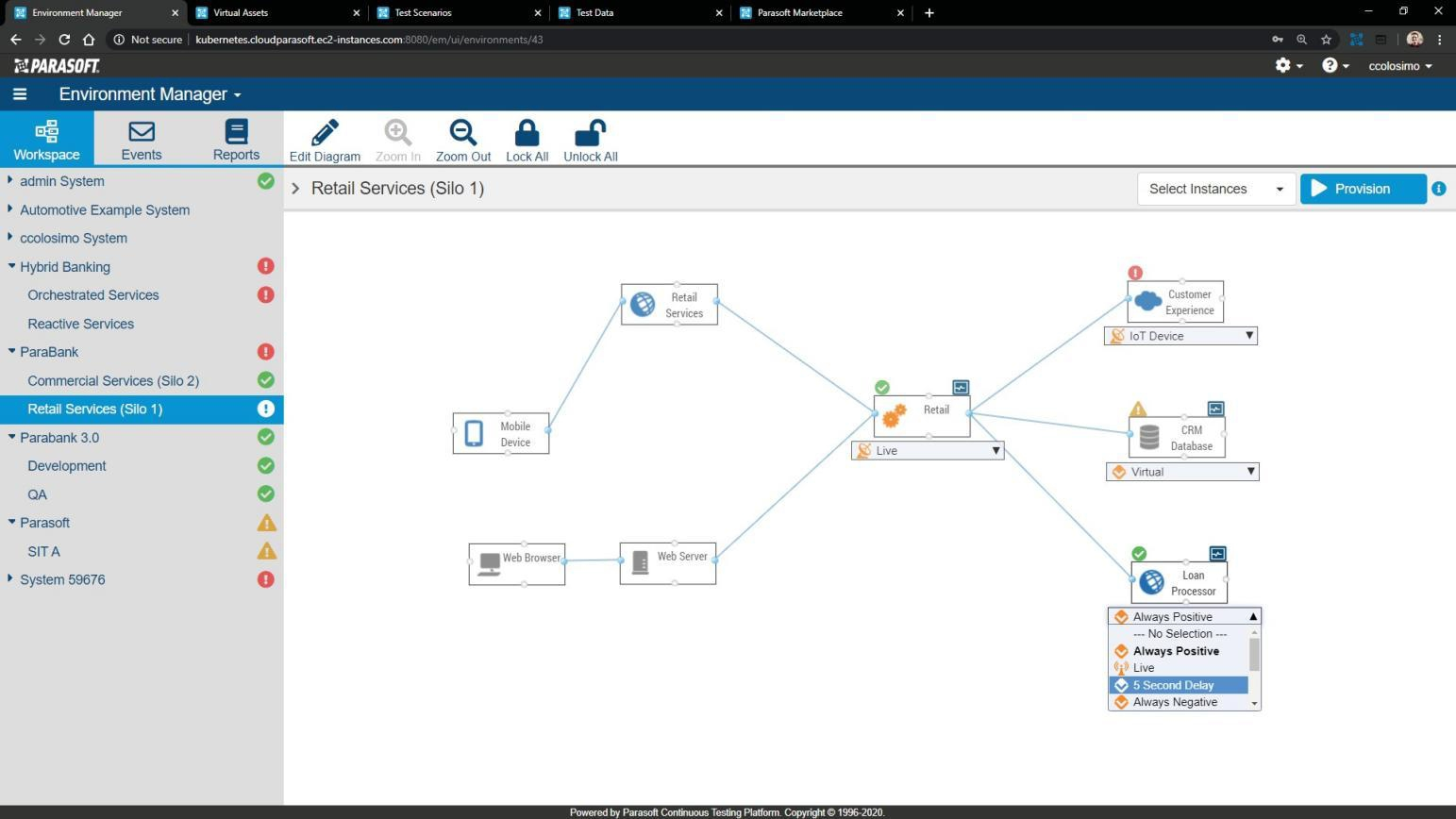Switch to the Reports tab
Viewport: 1456px width, 819px height.
point(236,139)
